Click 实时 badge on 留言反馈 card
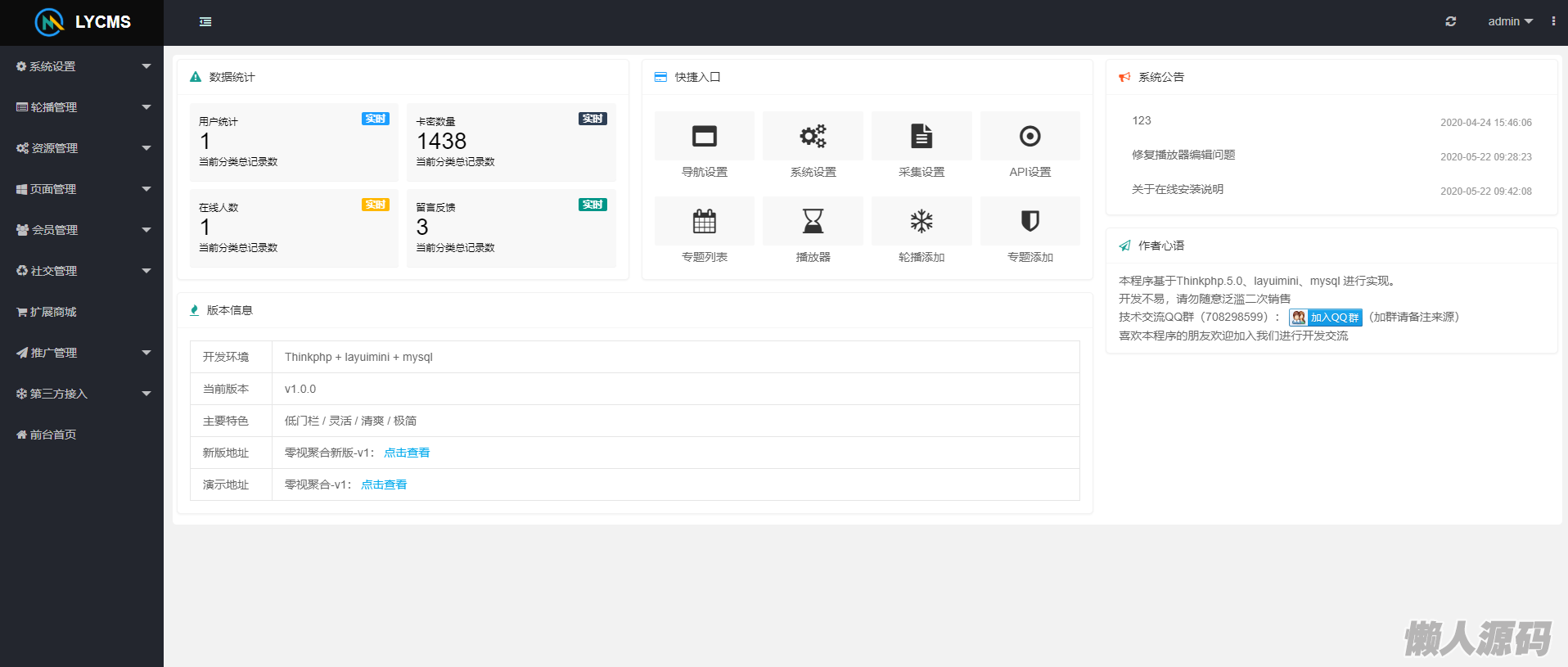Screen dimensions: 1568x667 pos(593,205)
